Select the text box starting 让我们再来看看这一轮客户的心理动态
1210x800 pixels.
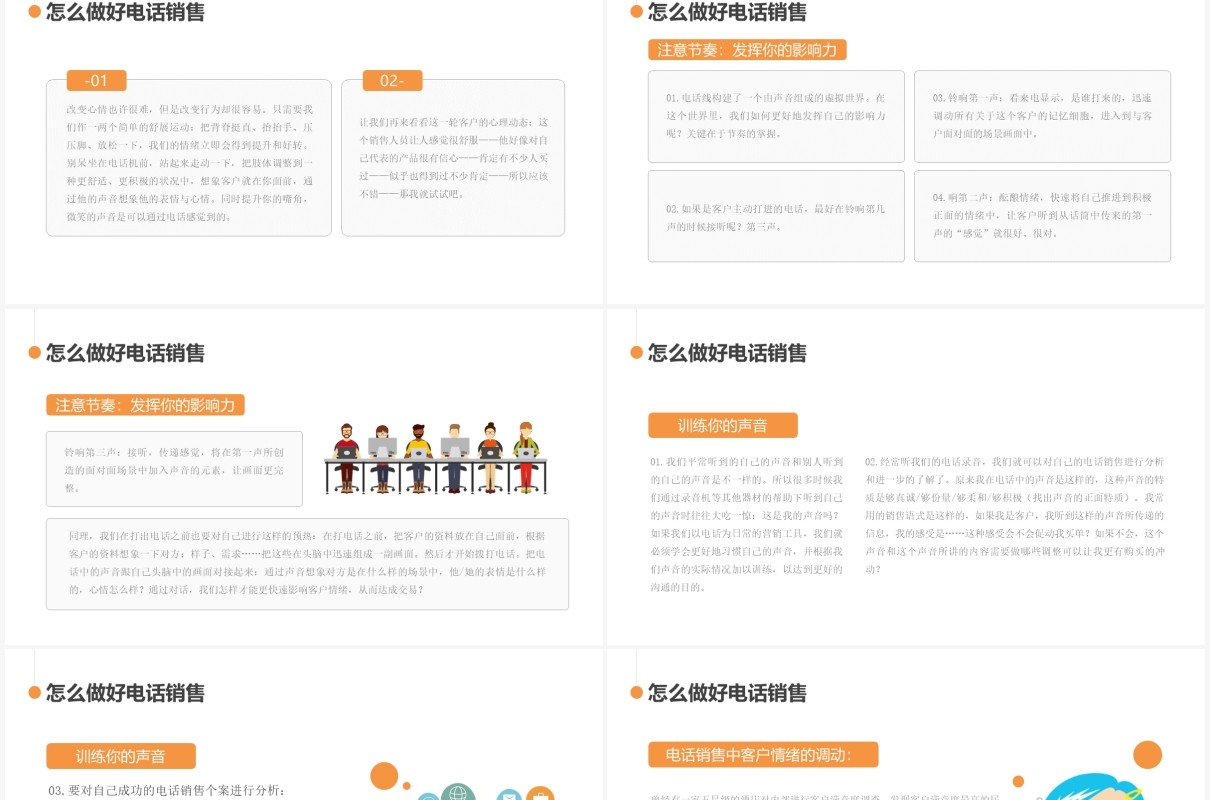pos(453,158)
